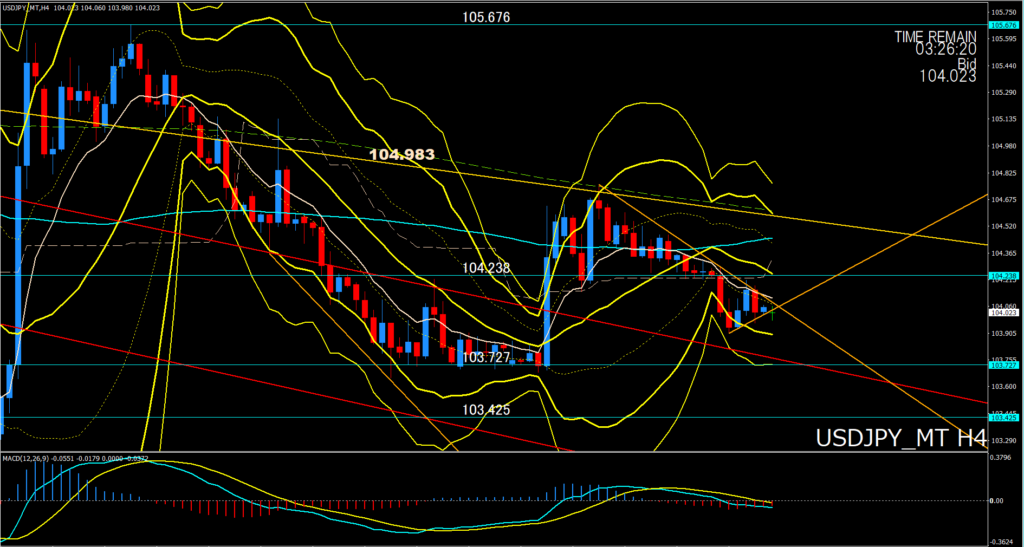
Task: Click the cyan 104.238 tag on price axis
Action: [1002, 276]
